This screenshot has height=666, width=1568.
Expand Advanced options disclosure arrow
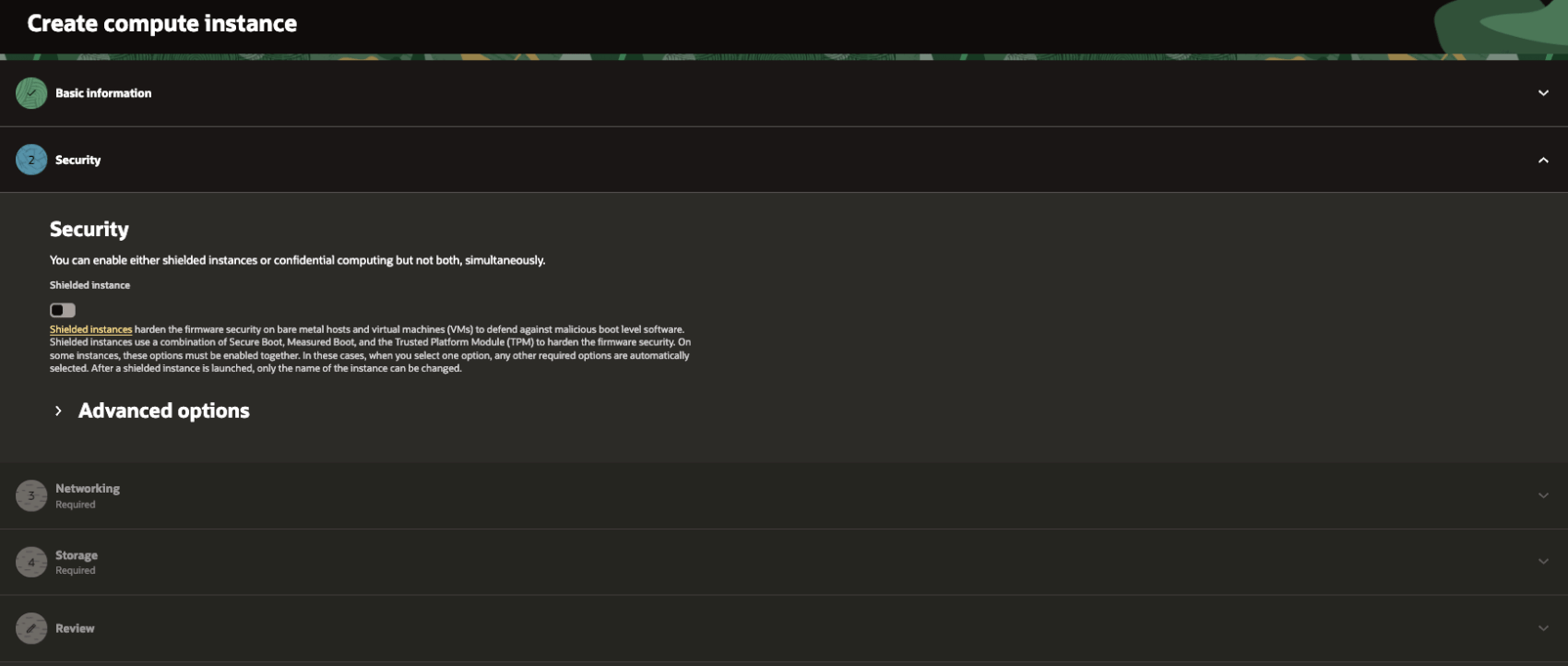(x=58, y=410)
